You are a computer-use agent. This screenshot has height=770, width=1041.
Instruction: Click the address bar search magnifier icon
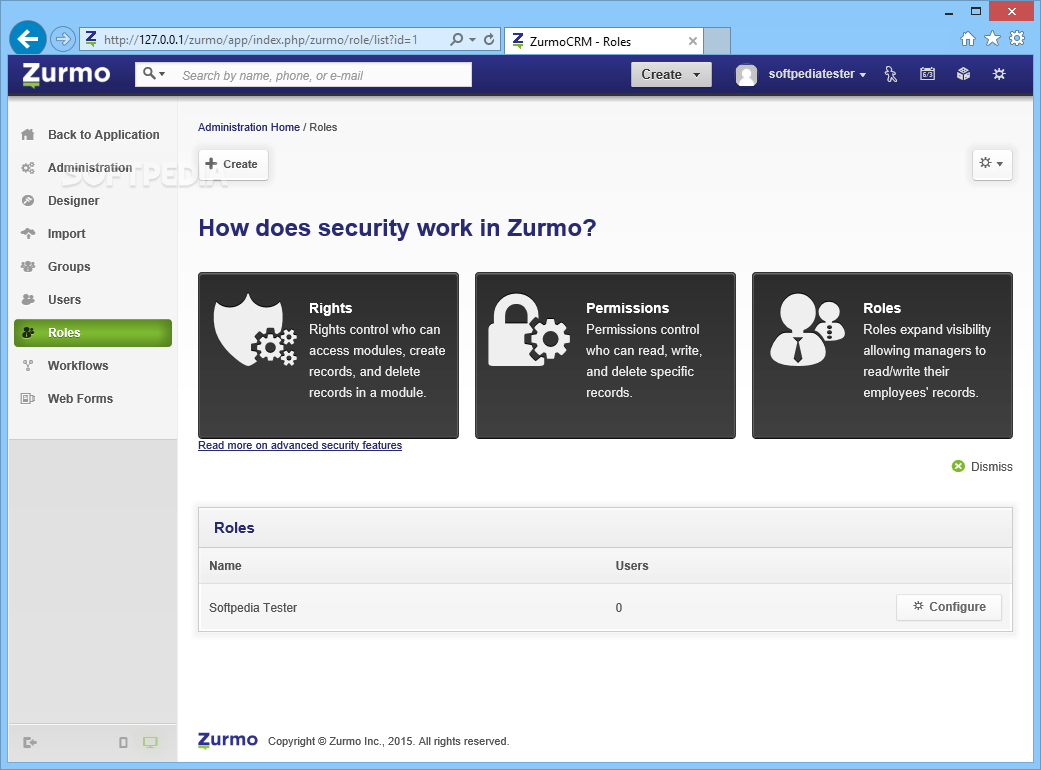tap(456, 39)
